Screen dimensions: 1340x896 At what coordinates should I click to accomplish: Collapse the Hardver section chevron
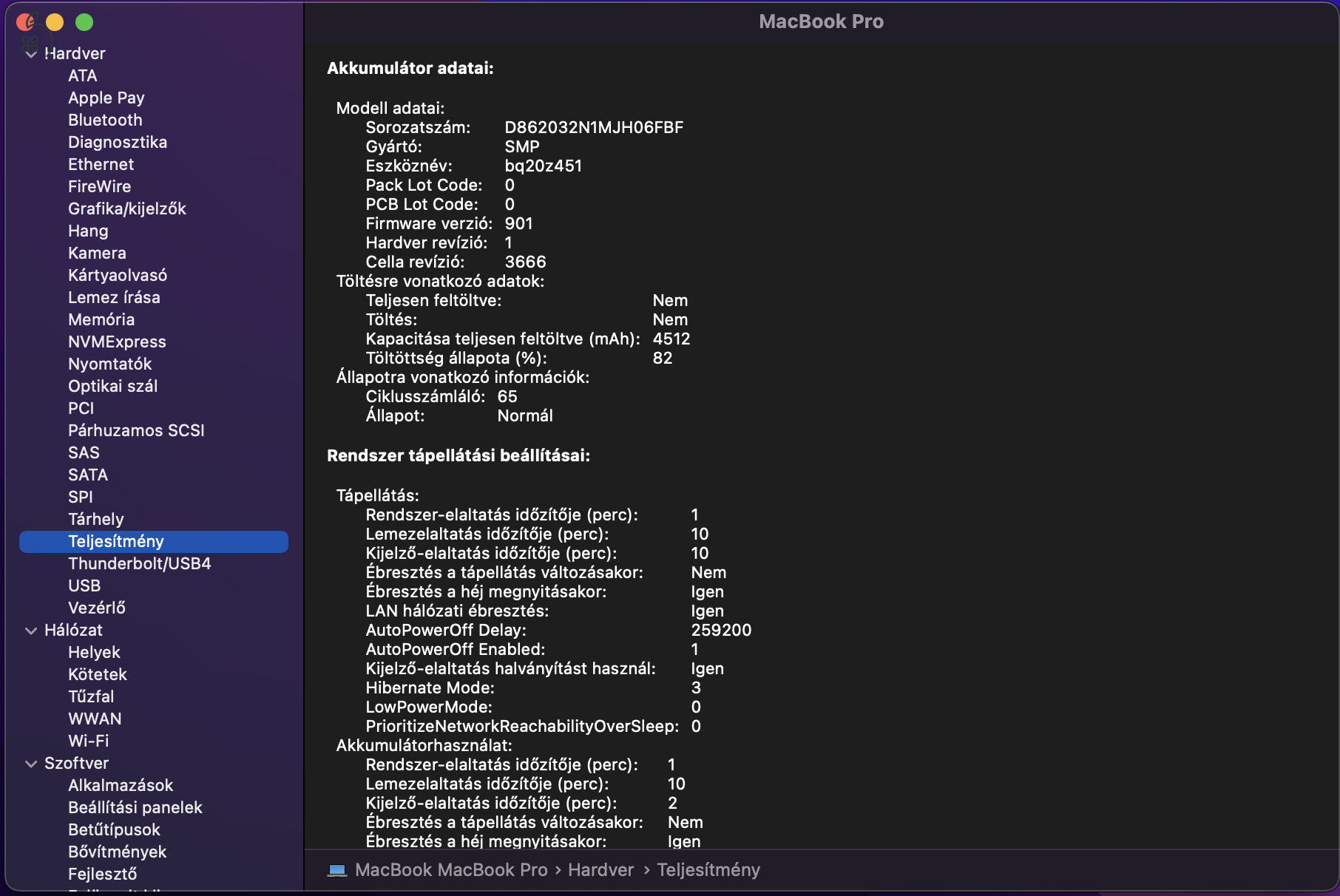[x=31, y=54]
